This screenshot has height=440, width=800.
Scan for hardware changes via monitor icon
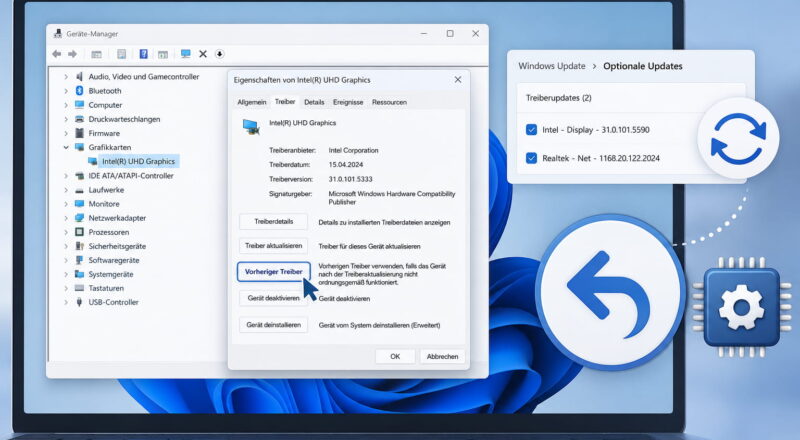coord(186,54)
